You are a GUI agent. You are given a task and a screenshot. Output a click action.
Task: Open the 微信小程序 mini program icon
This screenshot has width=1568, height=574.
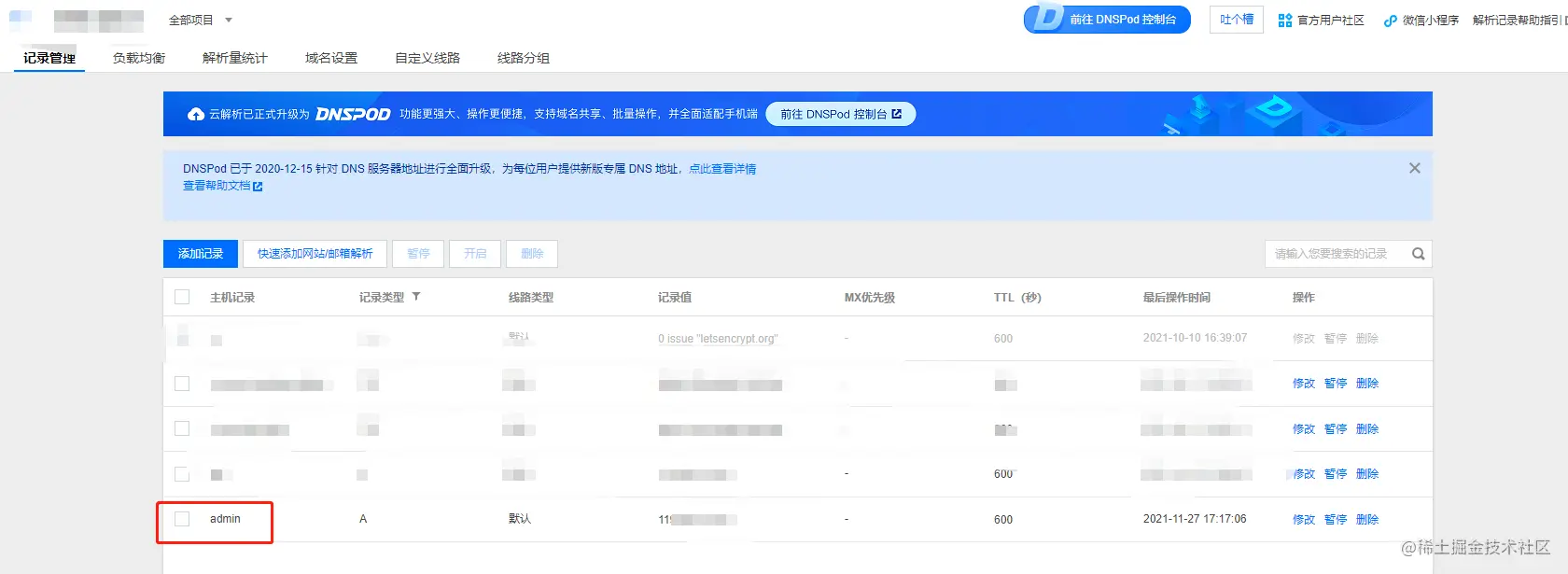point(1391,21)
